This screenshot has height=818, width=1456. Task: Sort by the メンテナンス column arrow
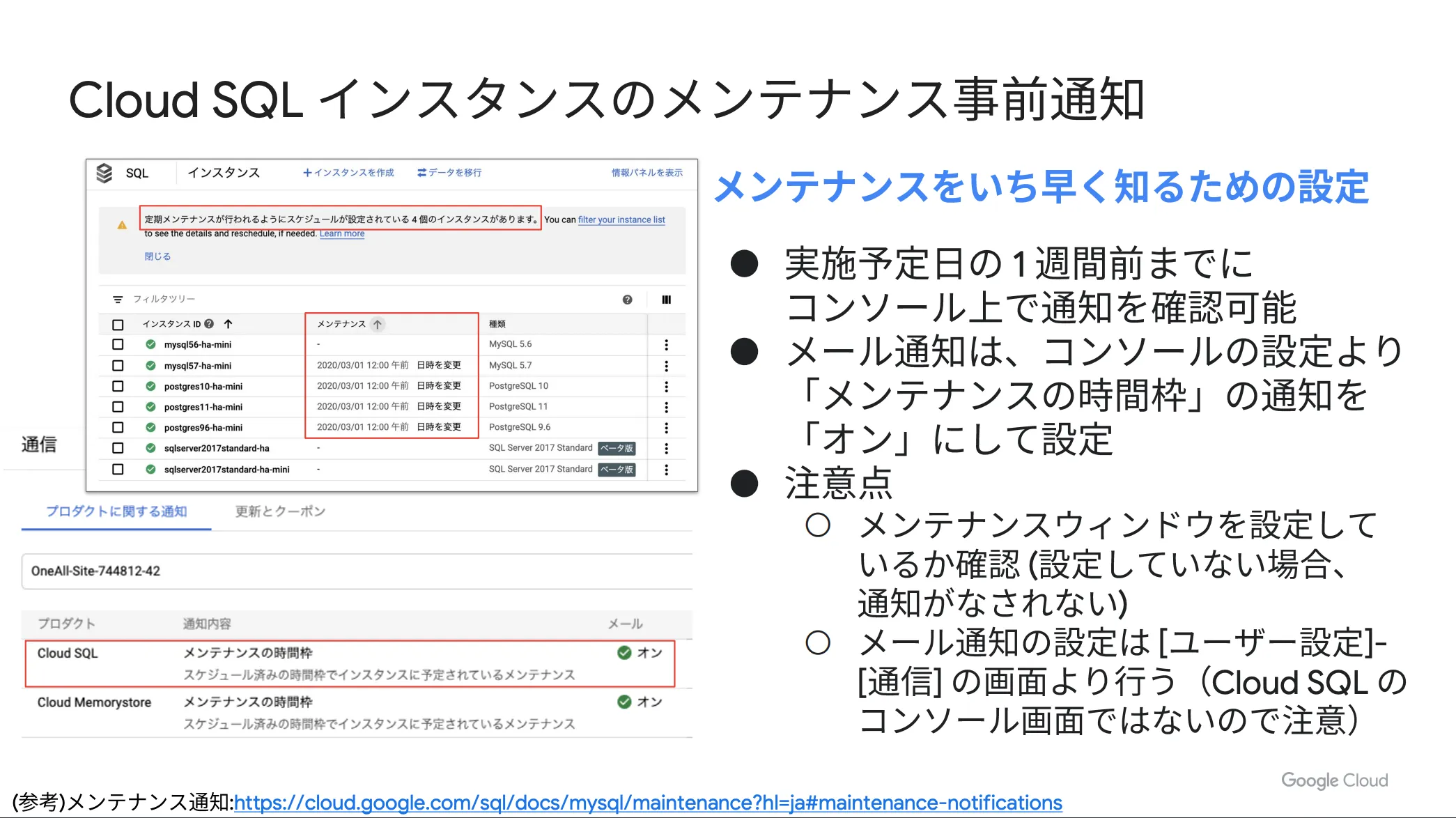click(x=378, y=324)
